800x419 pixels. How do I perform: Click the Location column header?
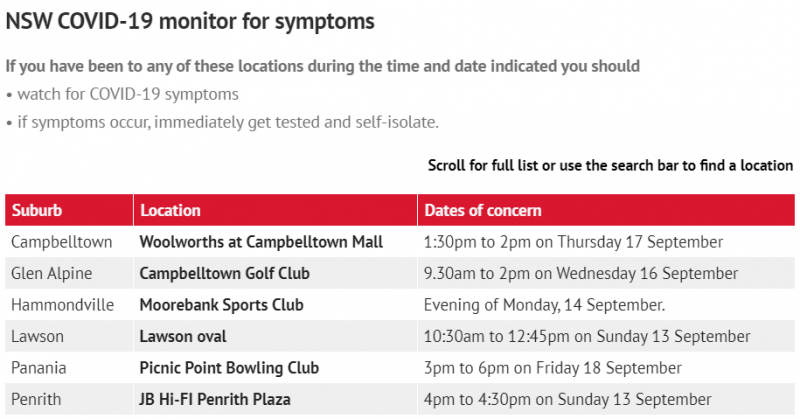pyautogui.click(x=276, y=210)
